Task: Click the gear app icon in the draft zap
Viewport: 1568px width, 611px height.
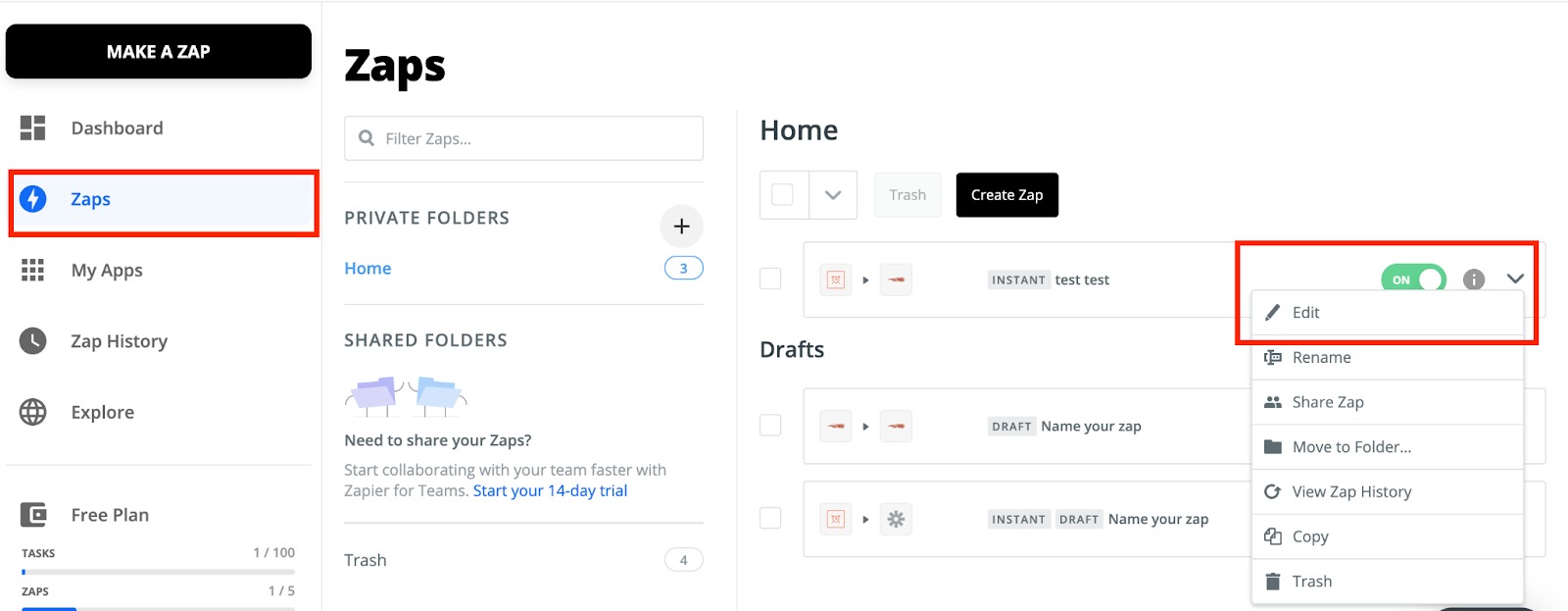Action: [896, 519]
